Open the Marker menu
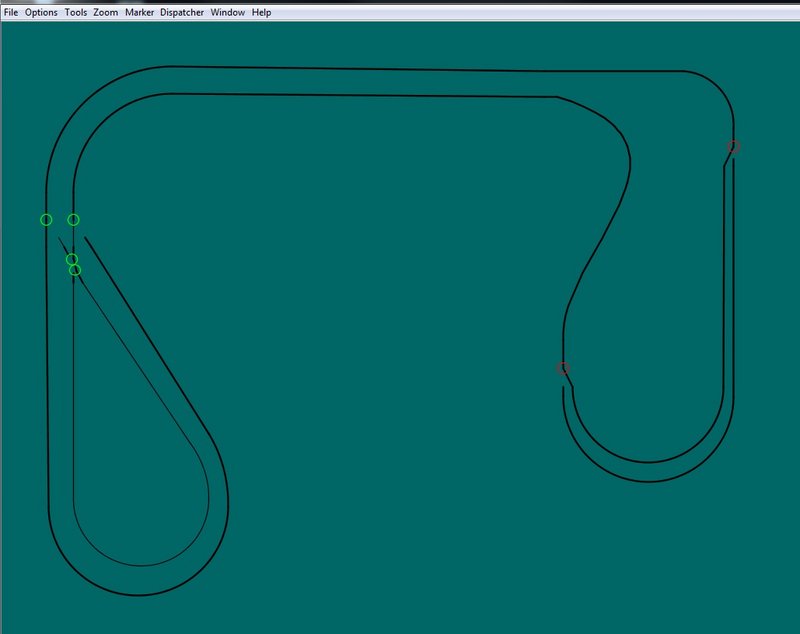The height and width of the screenshot is (634, 800). [x=139, y=12]
